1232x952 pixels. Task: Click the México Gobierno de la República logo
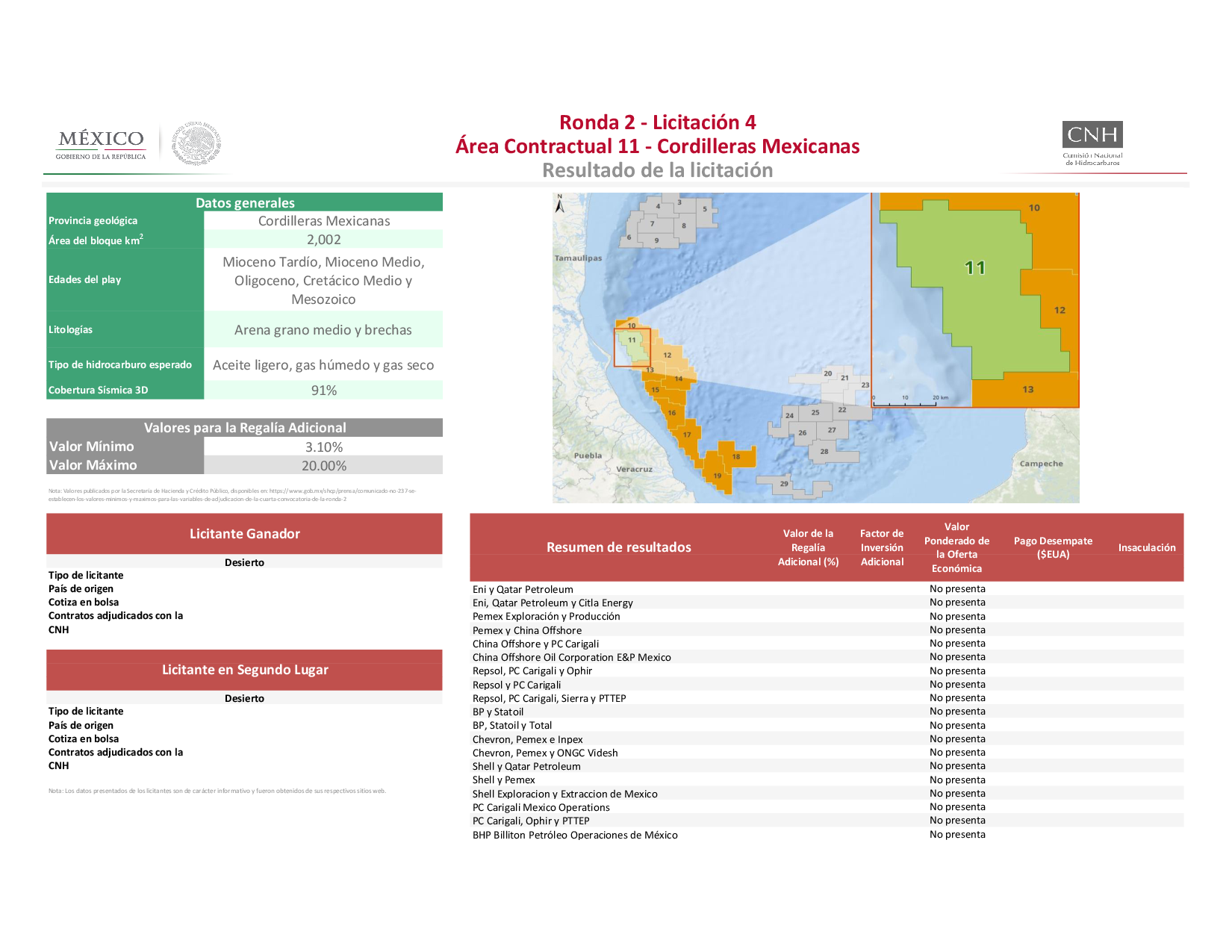pos(101,144)
